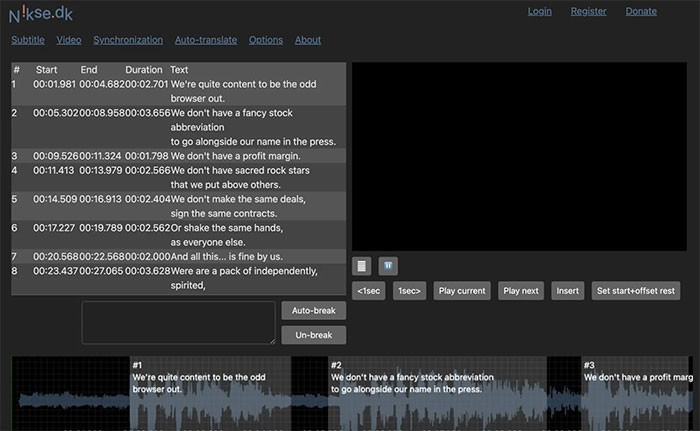700x431 pixels.
Task: Click the Nikse.dk logo
Action: (x=41, y=13)
